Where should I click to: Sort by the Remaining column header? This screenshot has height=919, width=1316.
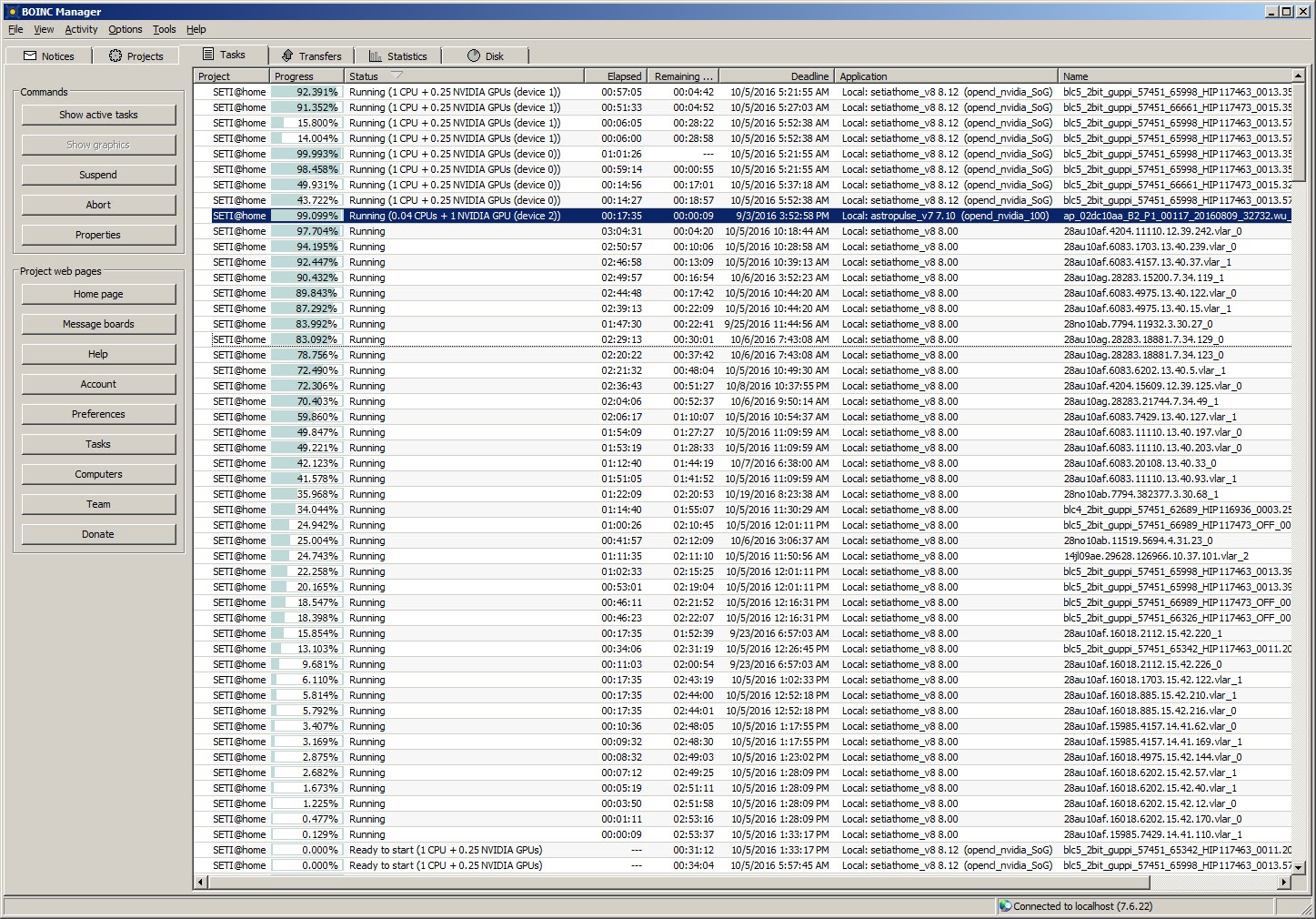coord(682,76)
